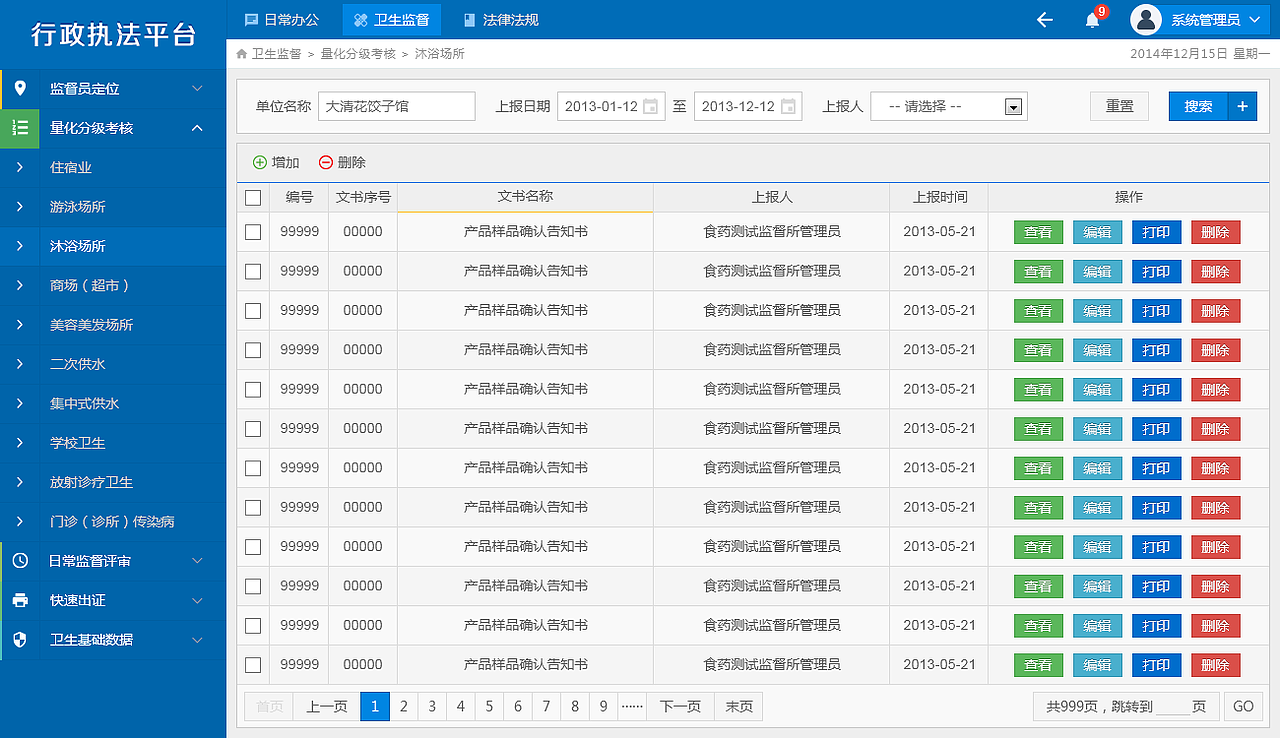Viewport: 1280px width, 738px height.
Task: Click the back arrow in the top bar
Action: [x=1044, y=19]
